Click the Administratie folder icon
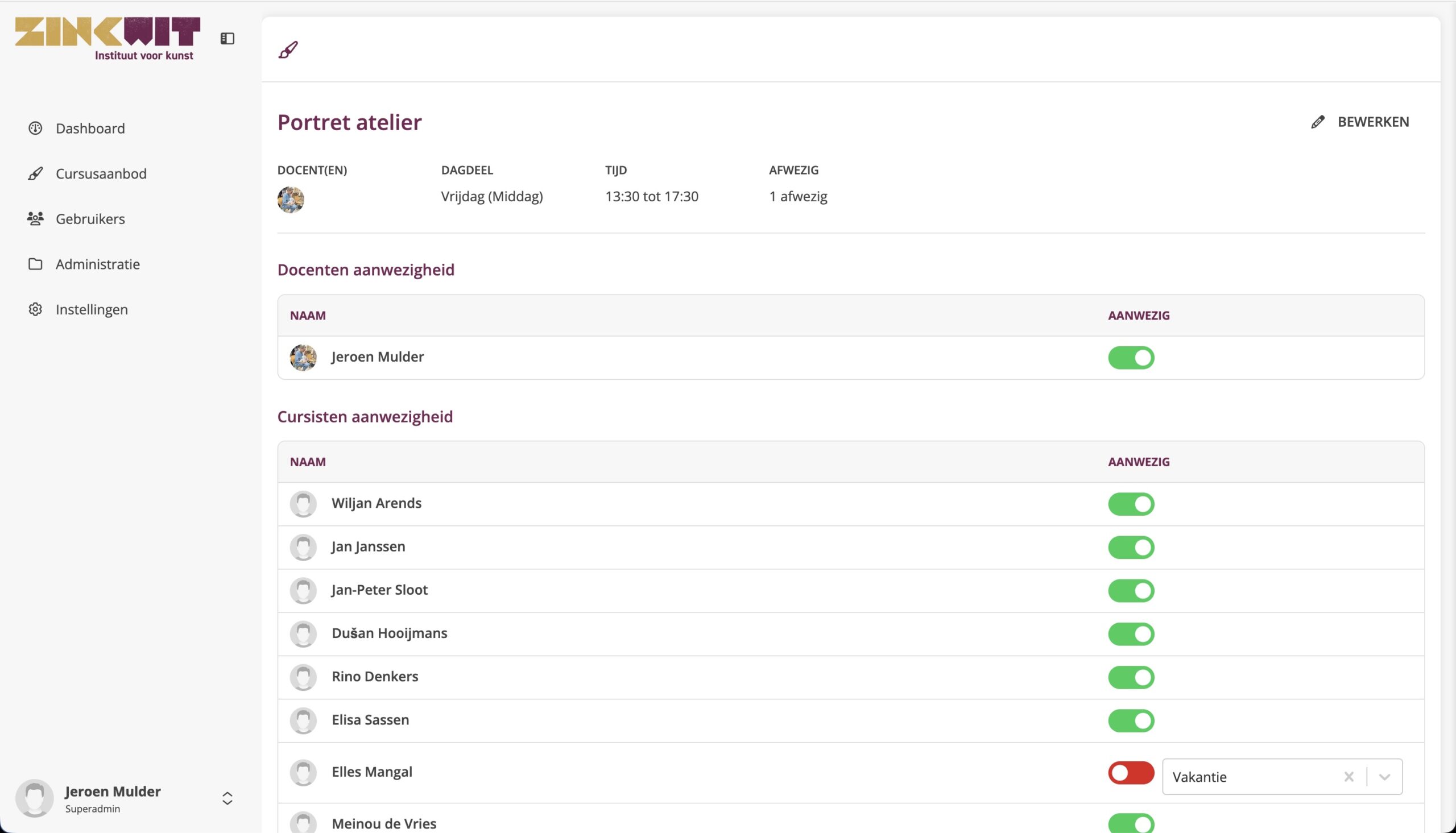The image size is (1456, 833). coord(35,264)
